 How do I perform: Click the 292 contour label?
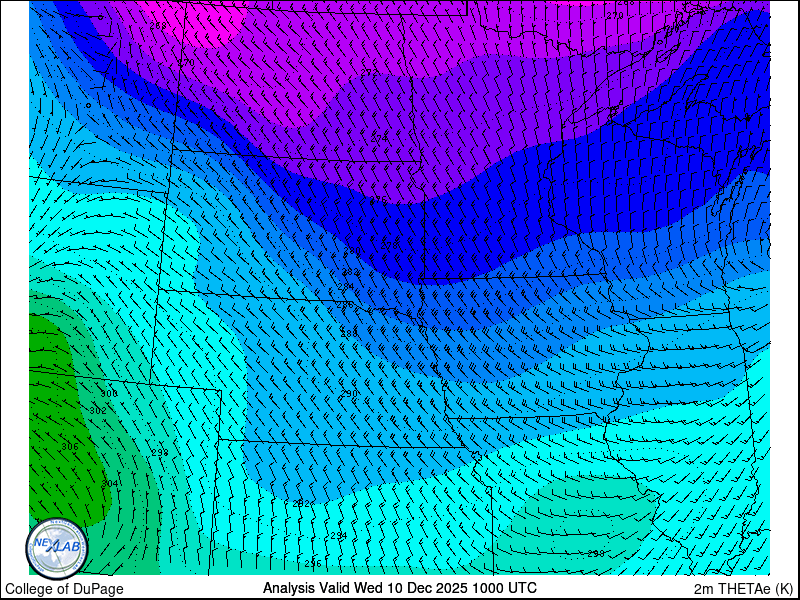301,504
